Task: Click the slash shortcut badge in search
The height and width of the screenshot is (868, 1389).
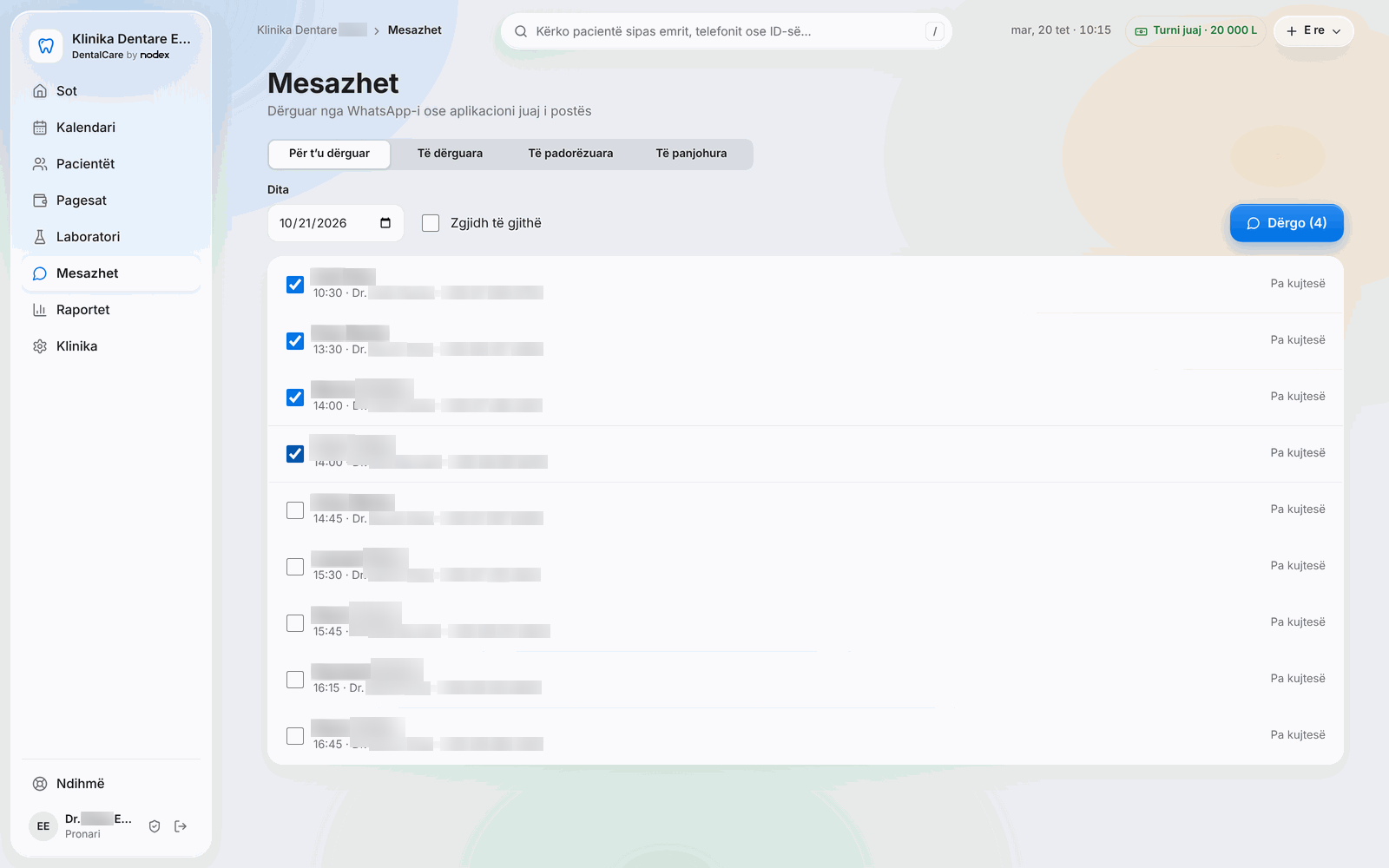Action: pos(935,31)
